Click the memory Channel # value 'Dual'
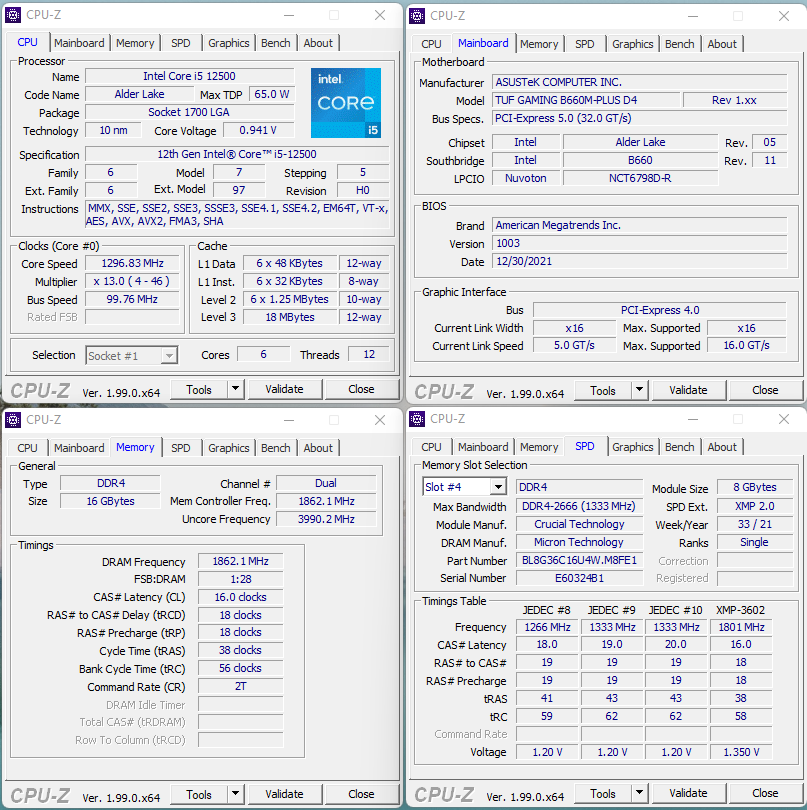The height and width of the screenshot is (810, 807). (326, 483)
